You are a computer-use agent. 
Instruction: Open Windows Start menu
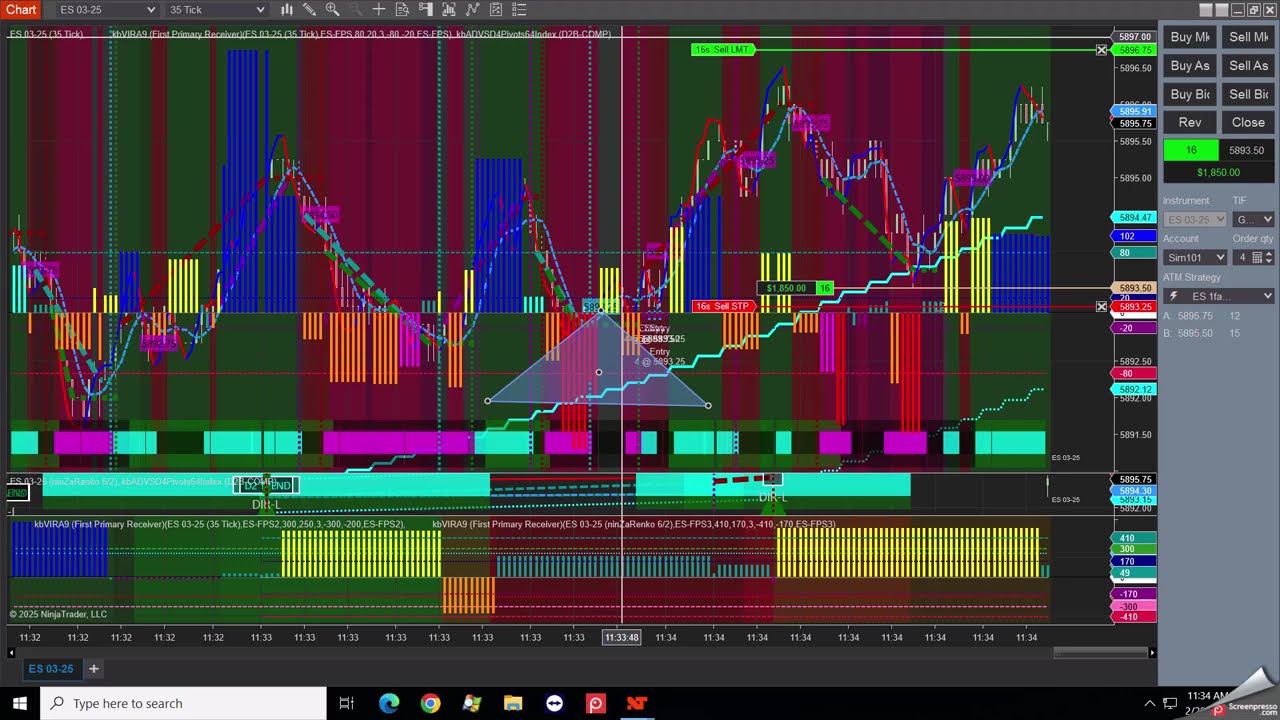pyautogui.click(x=19, y=703)
